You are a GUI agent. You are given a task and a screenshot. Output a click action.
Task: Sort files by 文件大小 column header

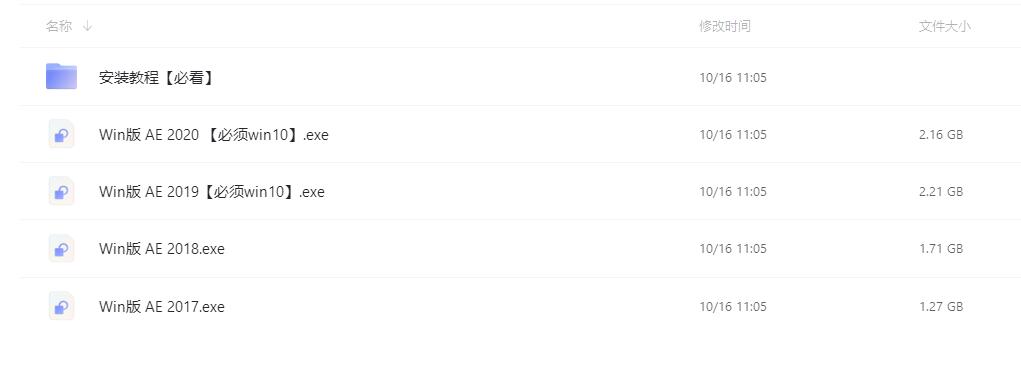click(944, 26)
